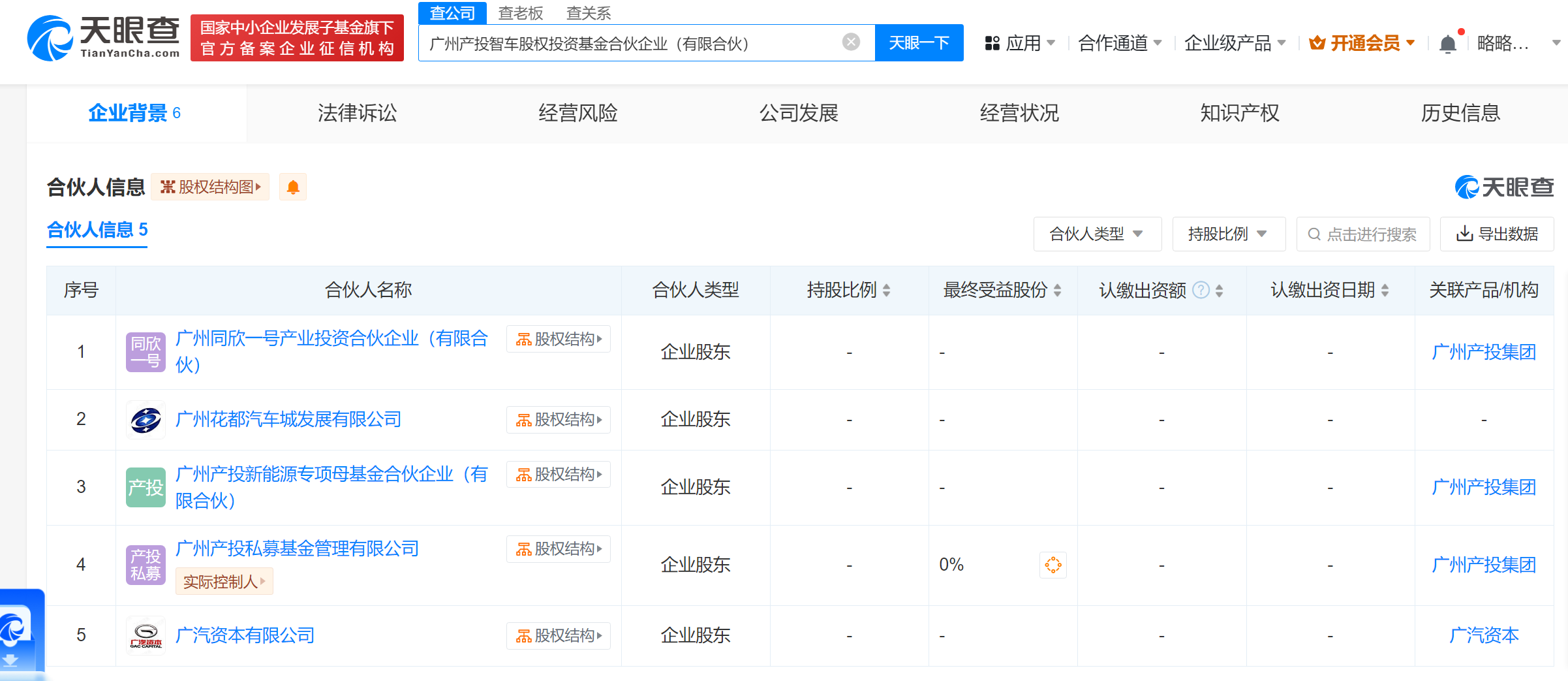The image size is (1568, 681).
Task: Open 广州产投集团 link in row 1
Action: pos(1484,352)
